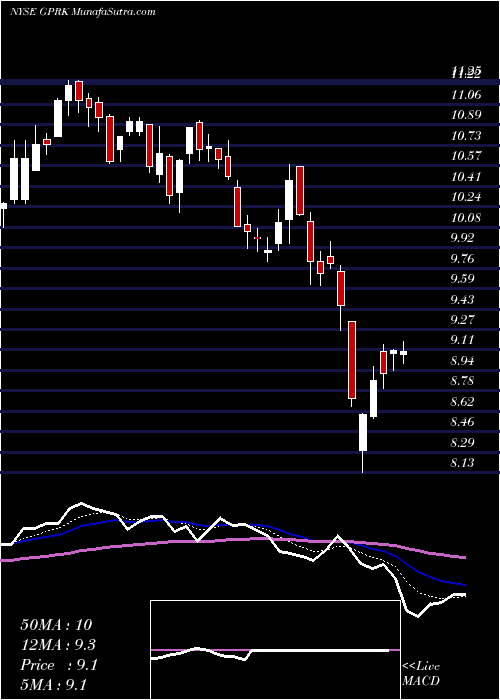Click the 9.43 price axis label
This screenshot has width=500, height=700.
(x=462, y=300)
